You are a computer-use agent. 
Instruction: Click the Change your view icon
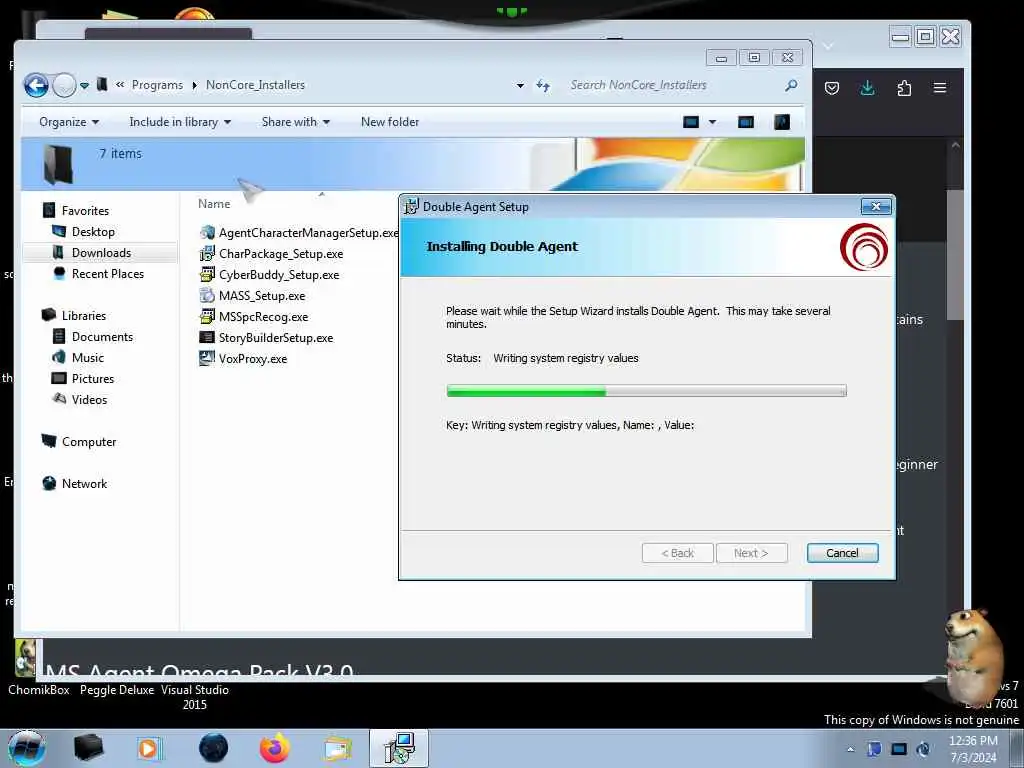pyautogui.click(x=691, y=122)
